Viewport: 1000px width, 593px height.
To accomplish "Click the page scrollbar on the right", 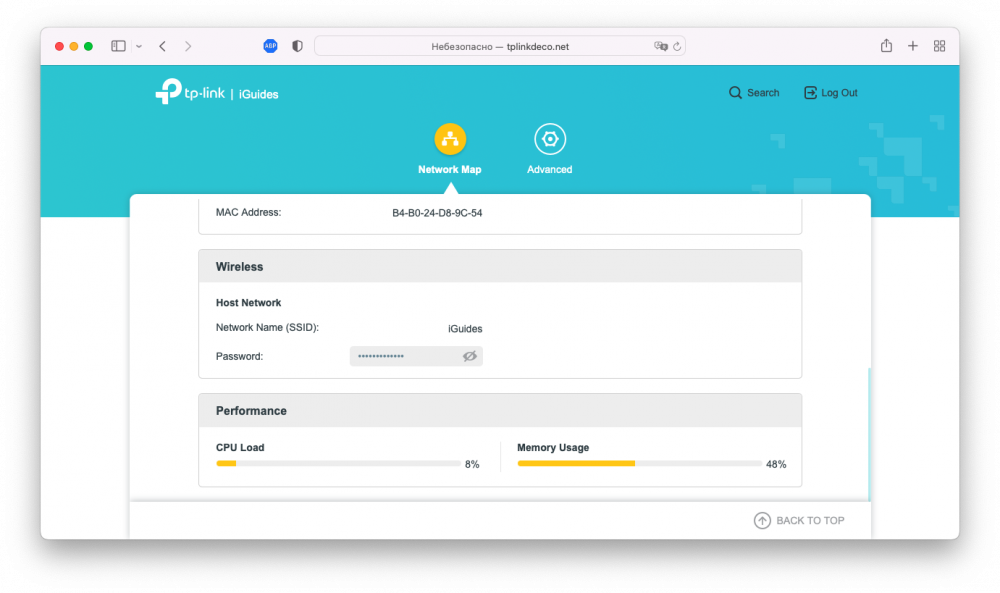I will [869, 434].
